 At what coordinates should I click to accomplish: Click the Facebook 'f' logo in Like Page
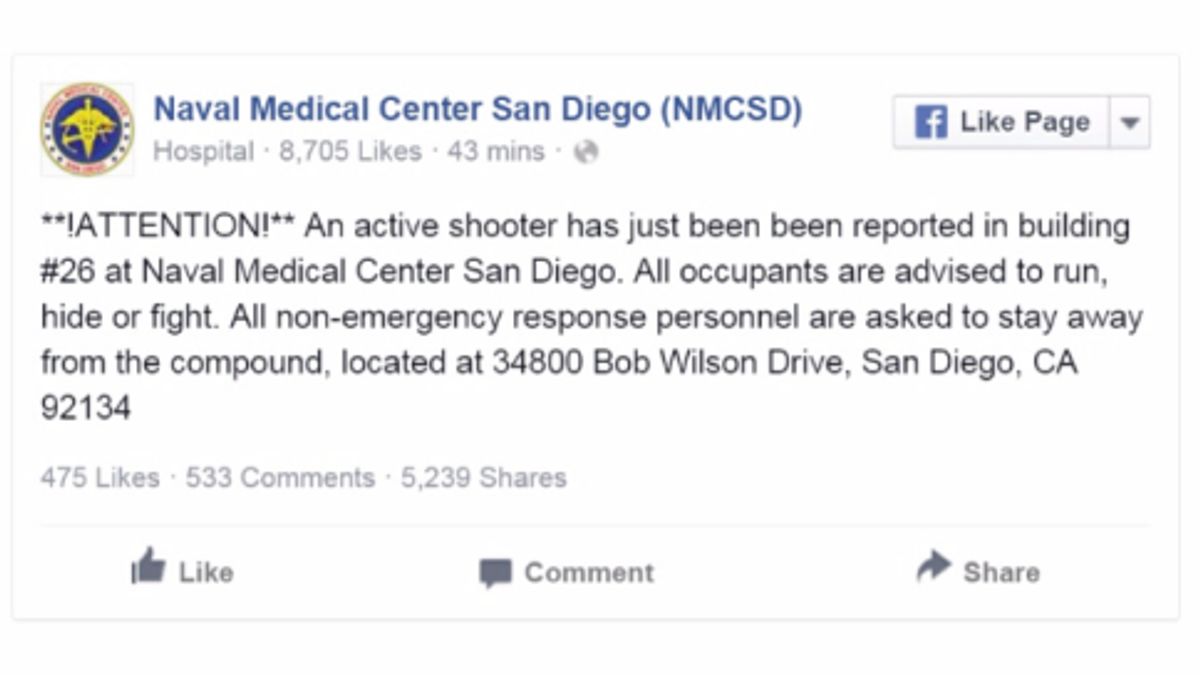click(x=930, y=123)
